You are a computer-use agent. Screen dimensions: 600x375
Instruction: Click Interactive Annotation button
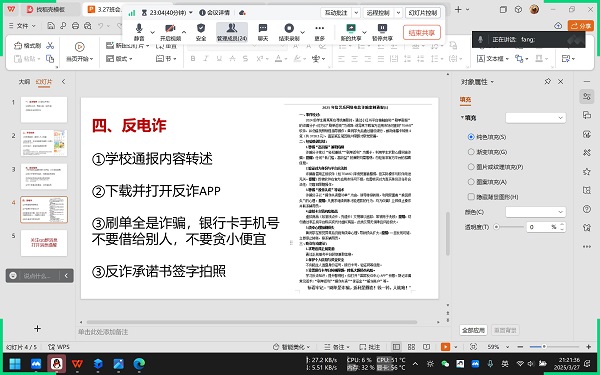(x=336, y=13)
